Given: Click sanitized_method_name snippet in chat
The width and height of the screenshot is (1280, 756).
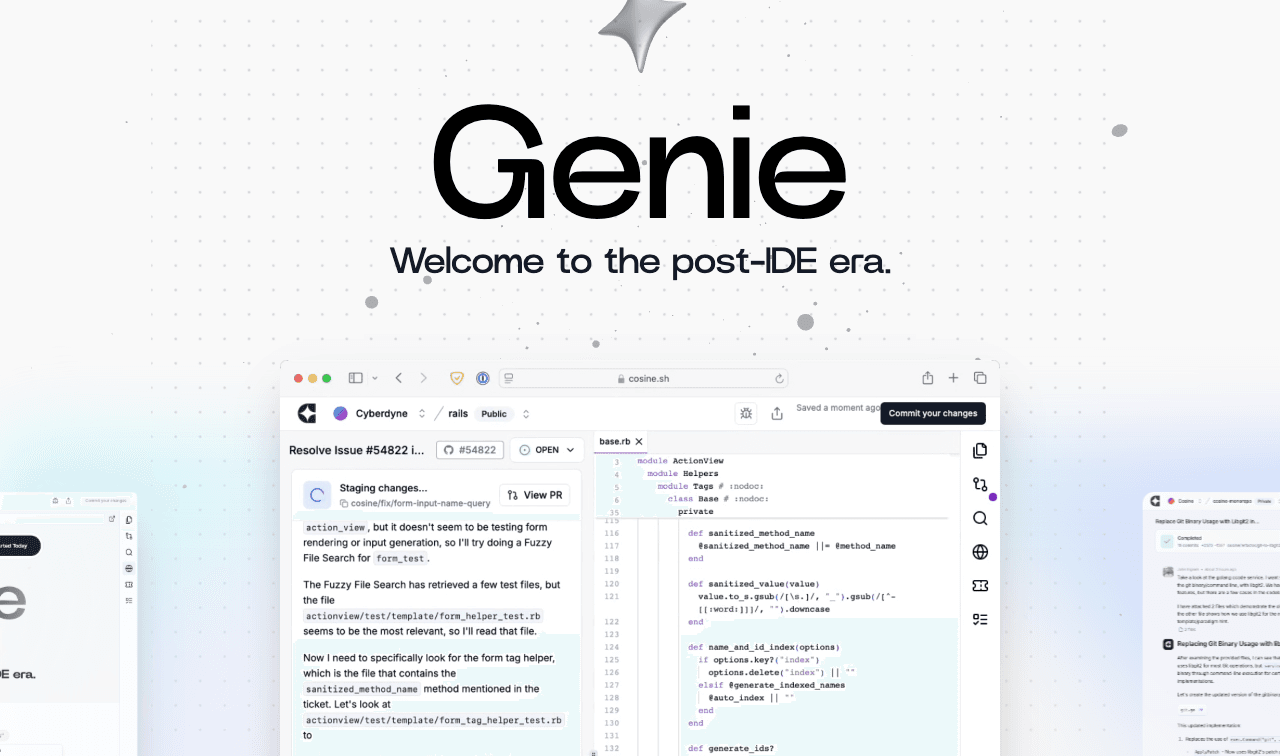Looking at the screenshot, I should [x=361, y=689].
